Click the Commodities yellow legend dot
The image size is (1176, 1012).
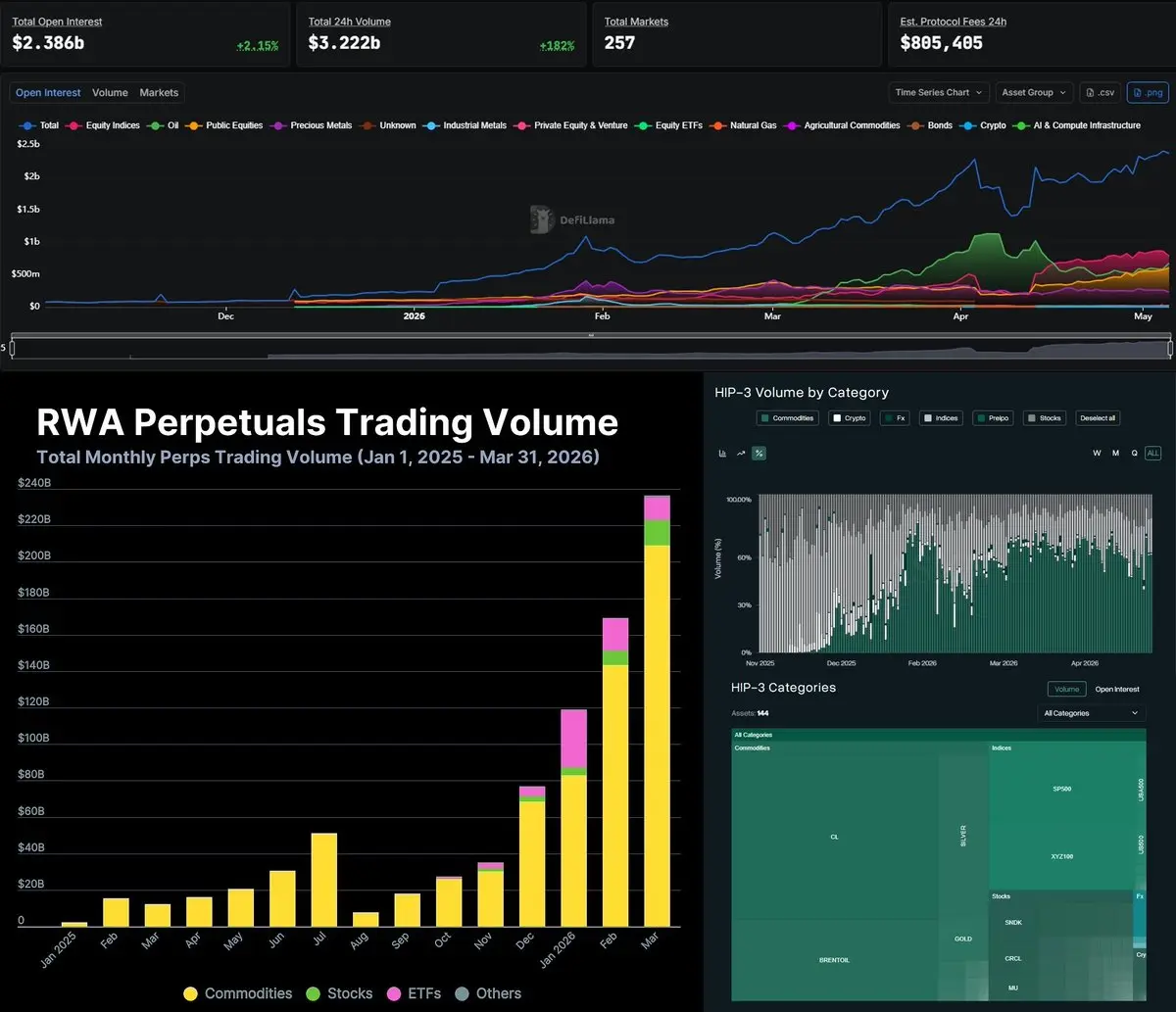(191, 993)
